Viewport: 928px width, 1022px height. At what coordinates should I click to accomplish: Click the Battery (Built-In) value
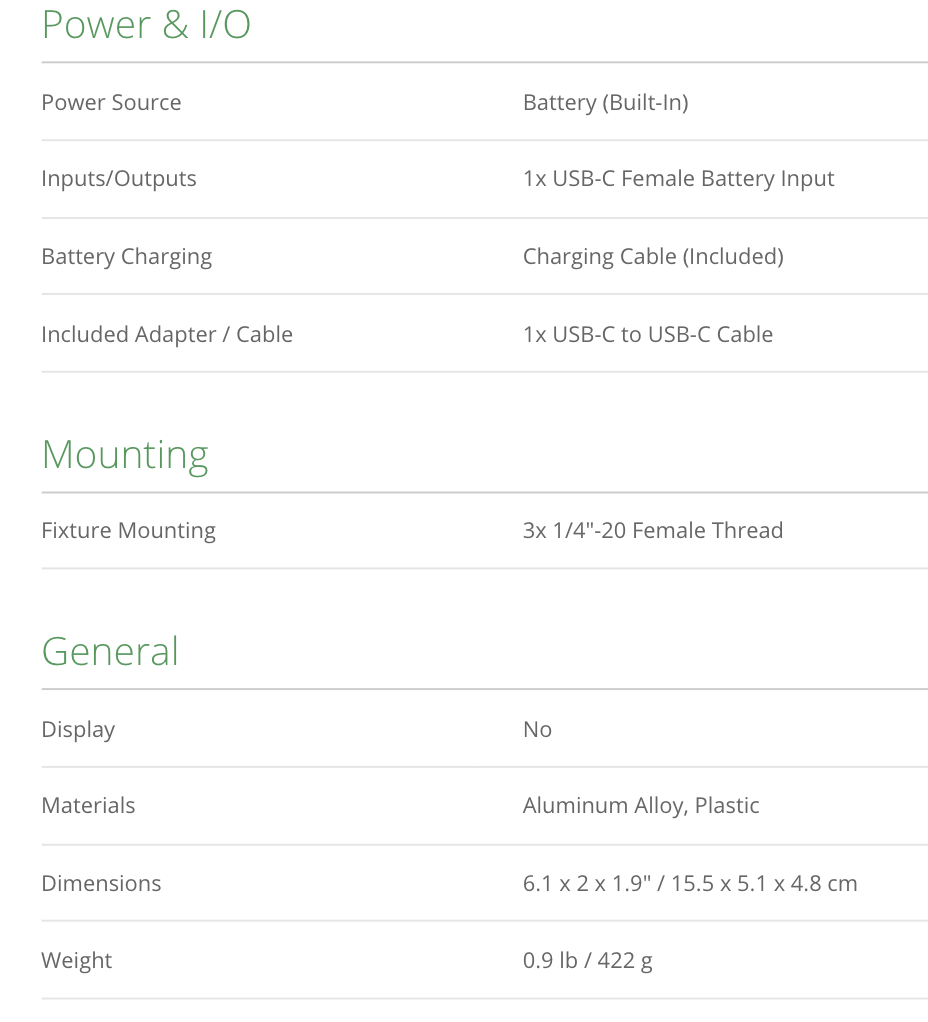click(605, 102)
